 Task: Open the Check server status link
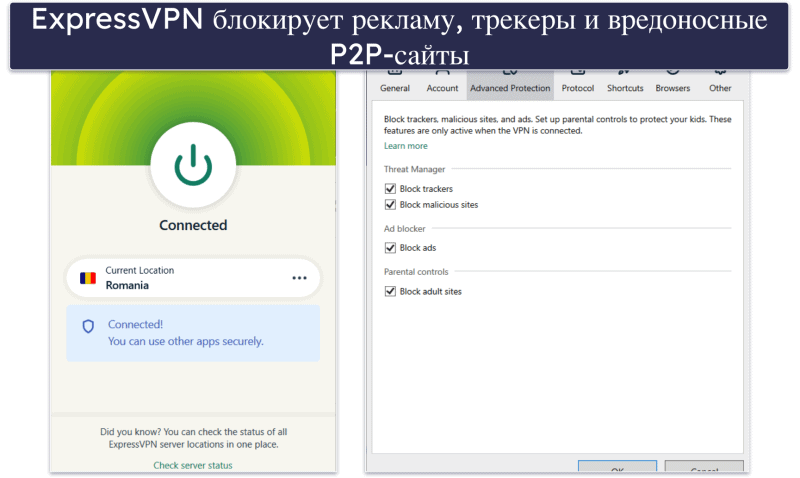point(193,465)
